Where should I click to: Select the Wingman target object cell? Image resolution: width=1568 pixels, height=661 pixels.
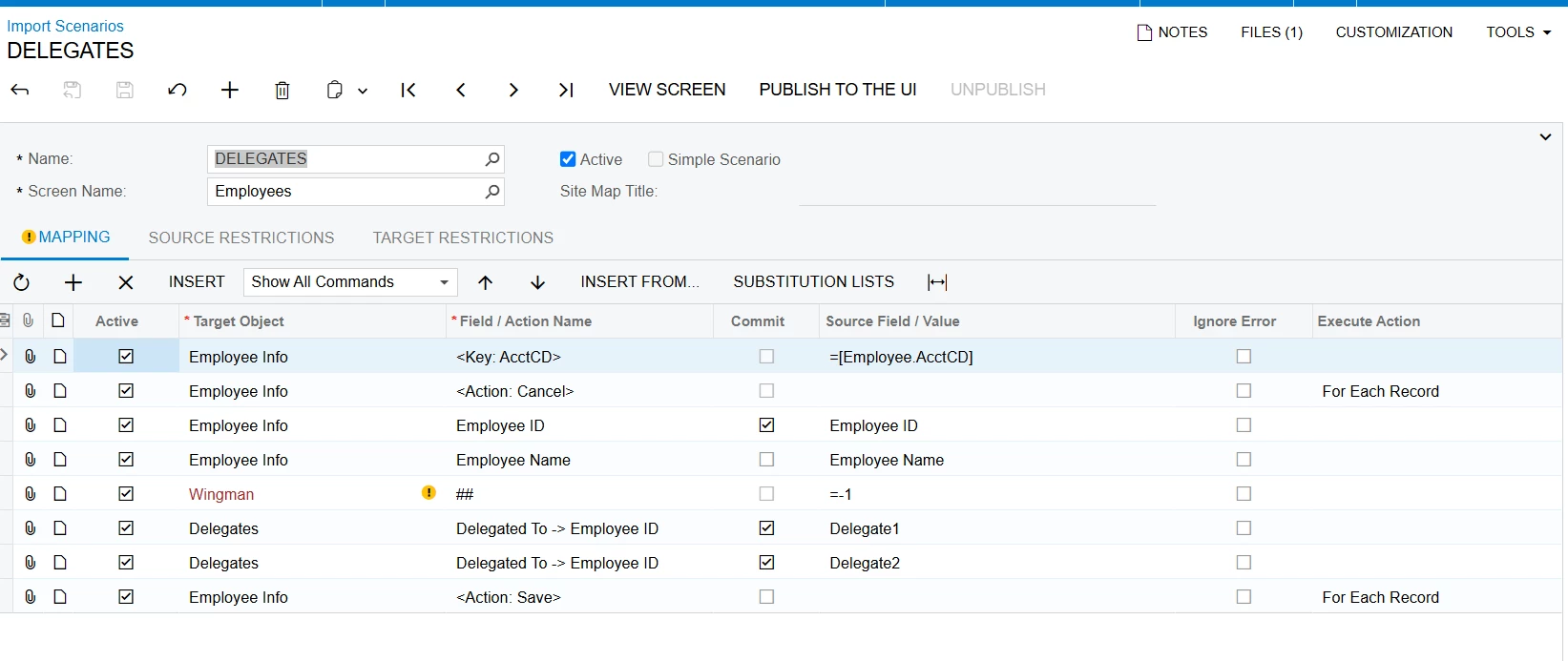pos(313,494)
